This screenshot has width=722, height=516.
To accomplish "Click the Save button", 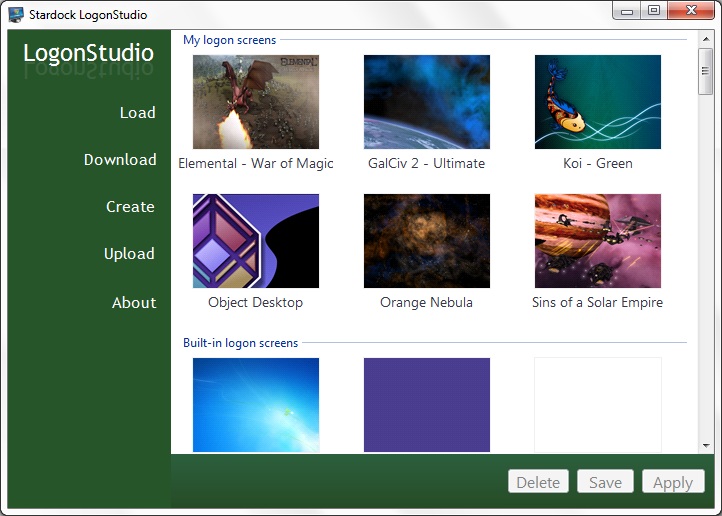I will [x=606, y=481].
